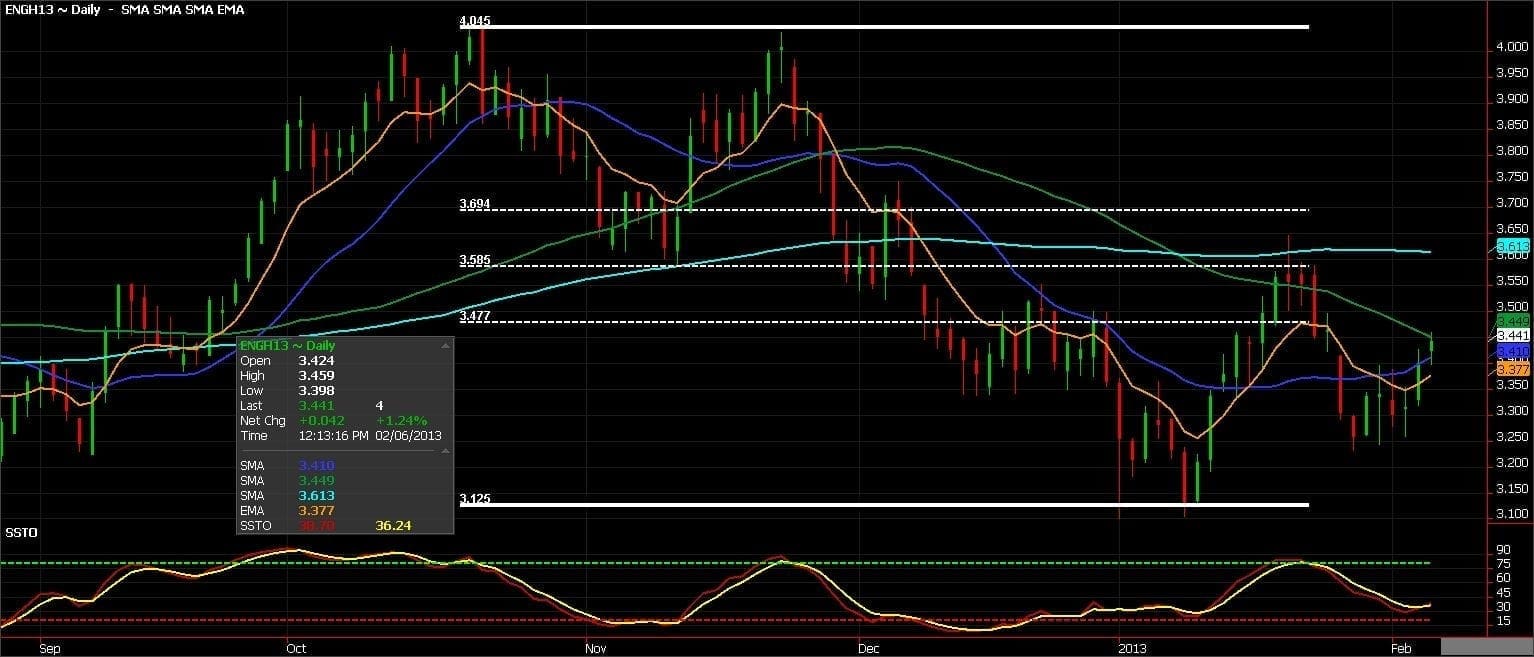
Task: Collapse the price section of the data box
Action: (445, 345)
